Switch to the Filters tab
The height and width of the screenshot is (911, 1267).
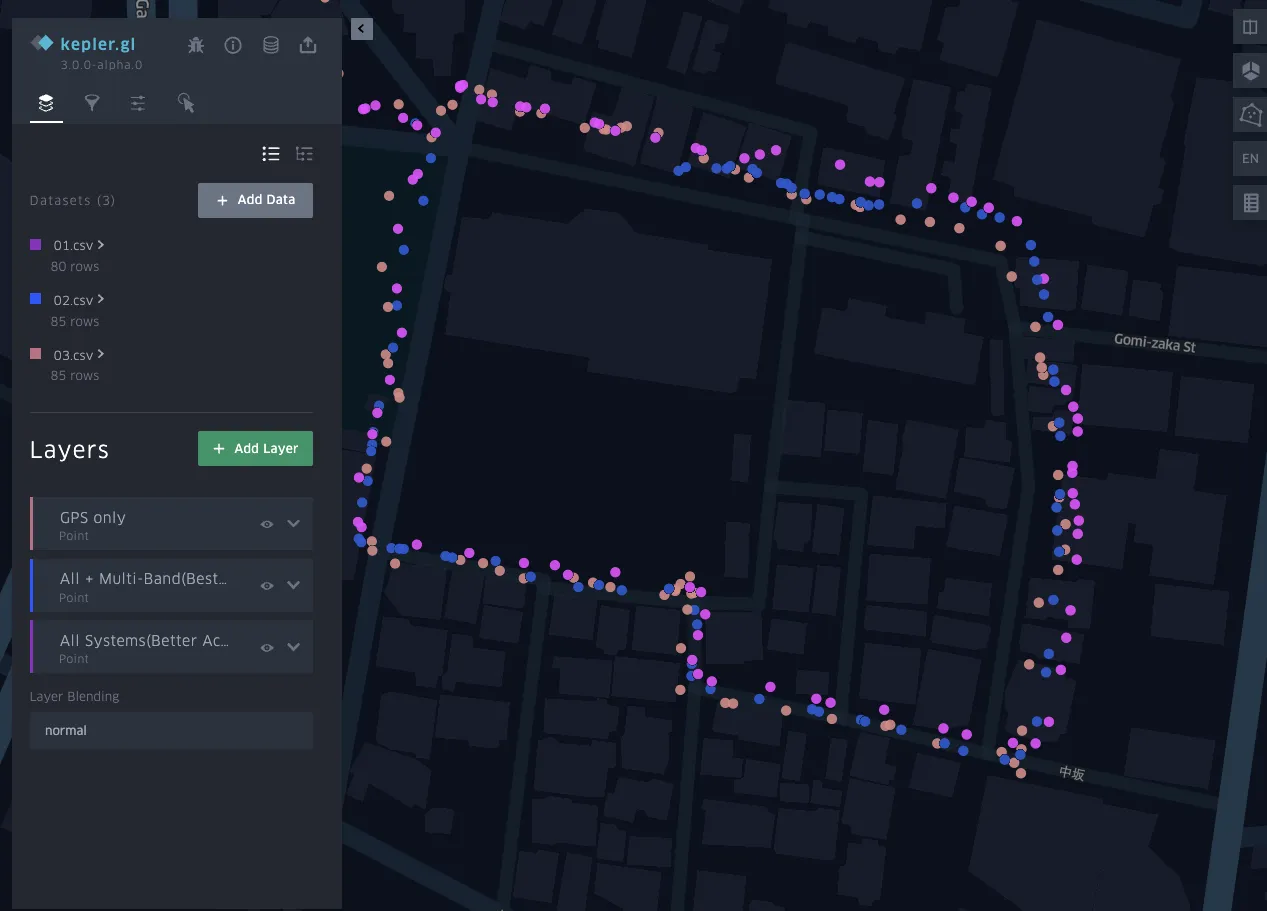[x=92, y=103]
